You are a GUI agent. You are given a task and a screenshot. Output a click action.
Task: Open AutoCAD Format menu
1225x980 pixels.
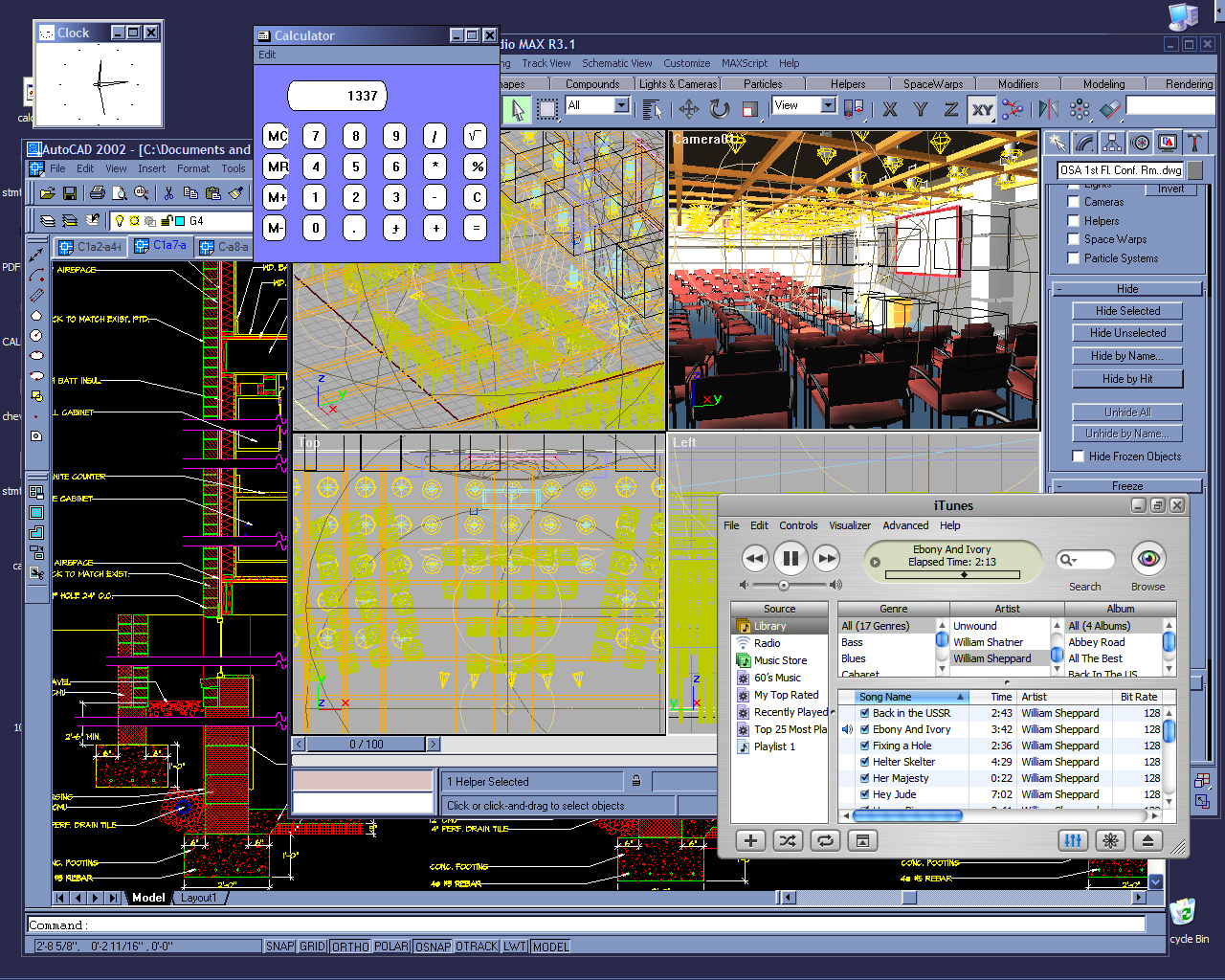click(193, 168)
